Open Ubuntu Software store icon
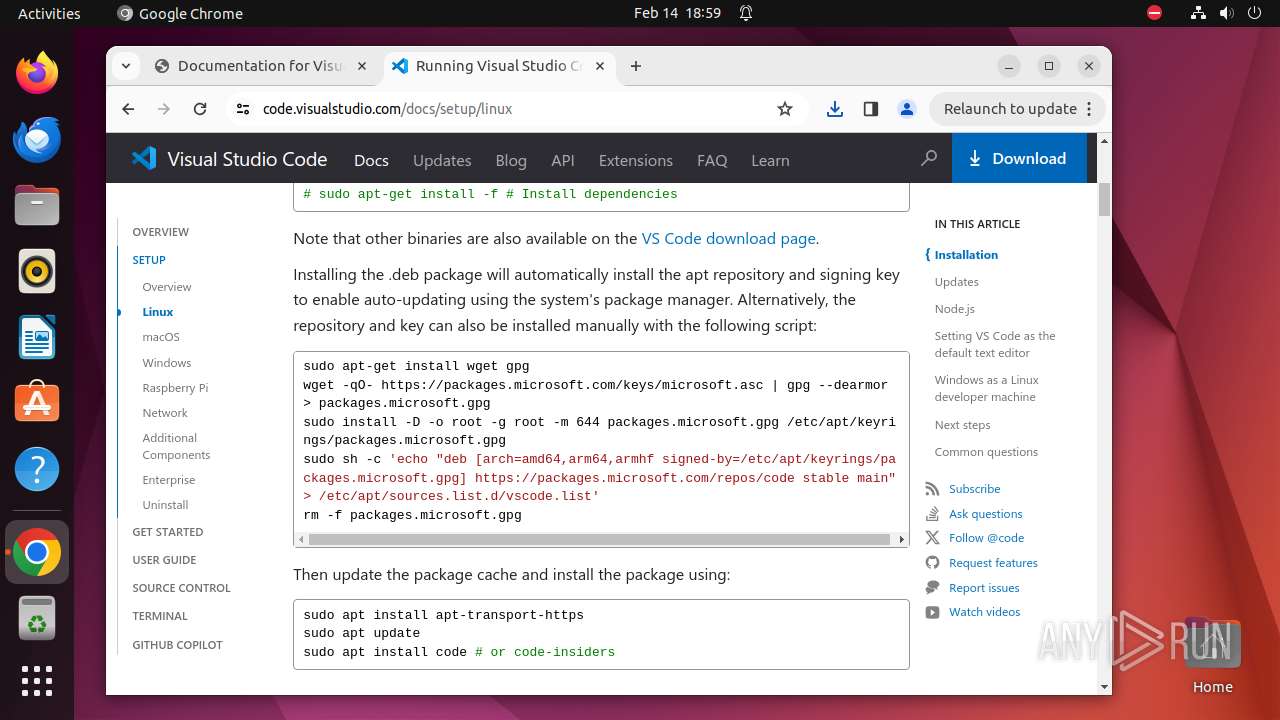The width and height of the screenshot is (1280, 720). tap(37, 403)
